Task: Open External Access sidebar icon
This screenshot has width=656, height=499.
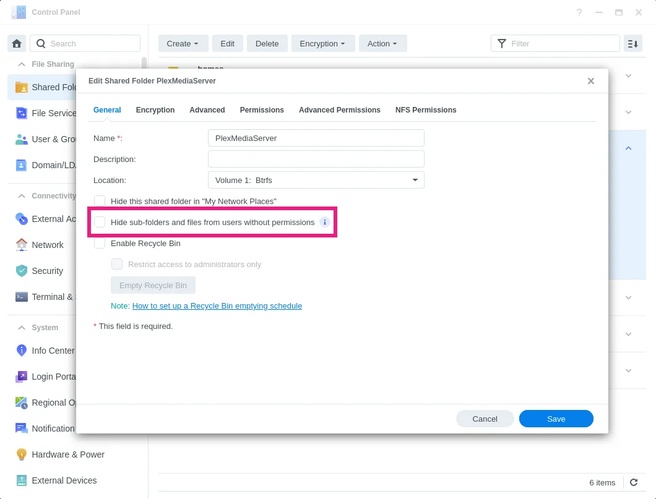Action: pyautogui.click(x=21, y=219)
